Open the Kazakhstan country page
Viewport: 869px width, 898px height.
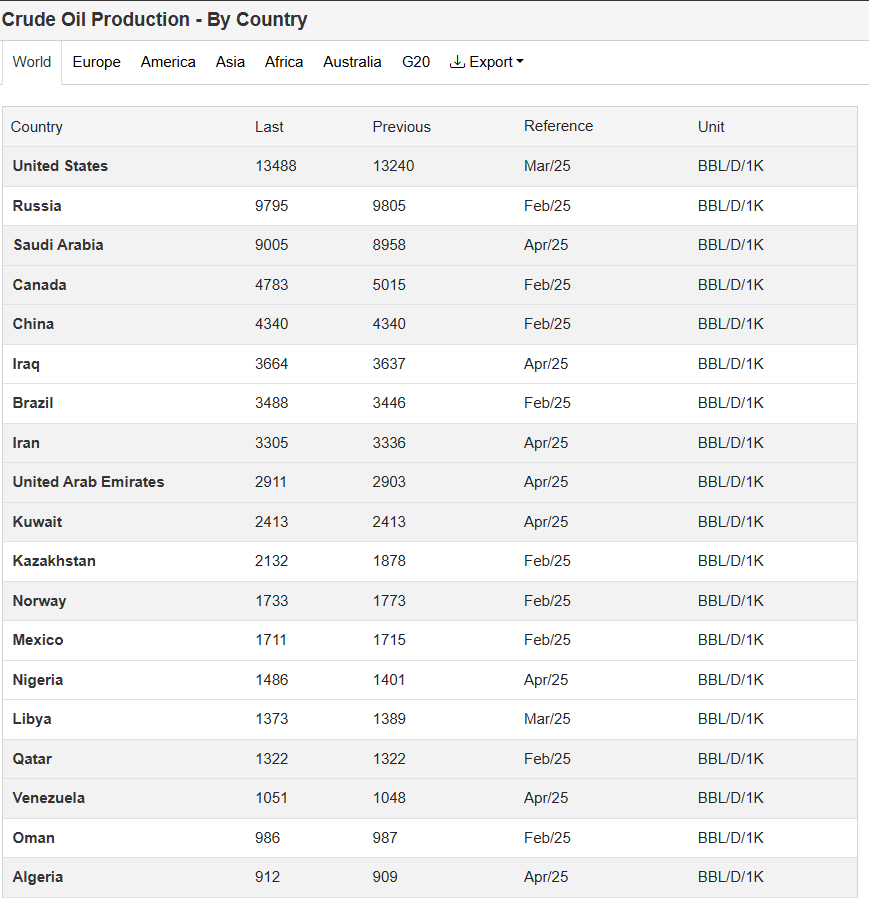tap(54, 561)
